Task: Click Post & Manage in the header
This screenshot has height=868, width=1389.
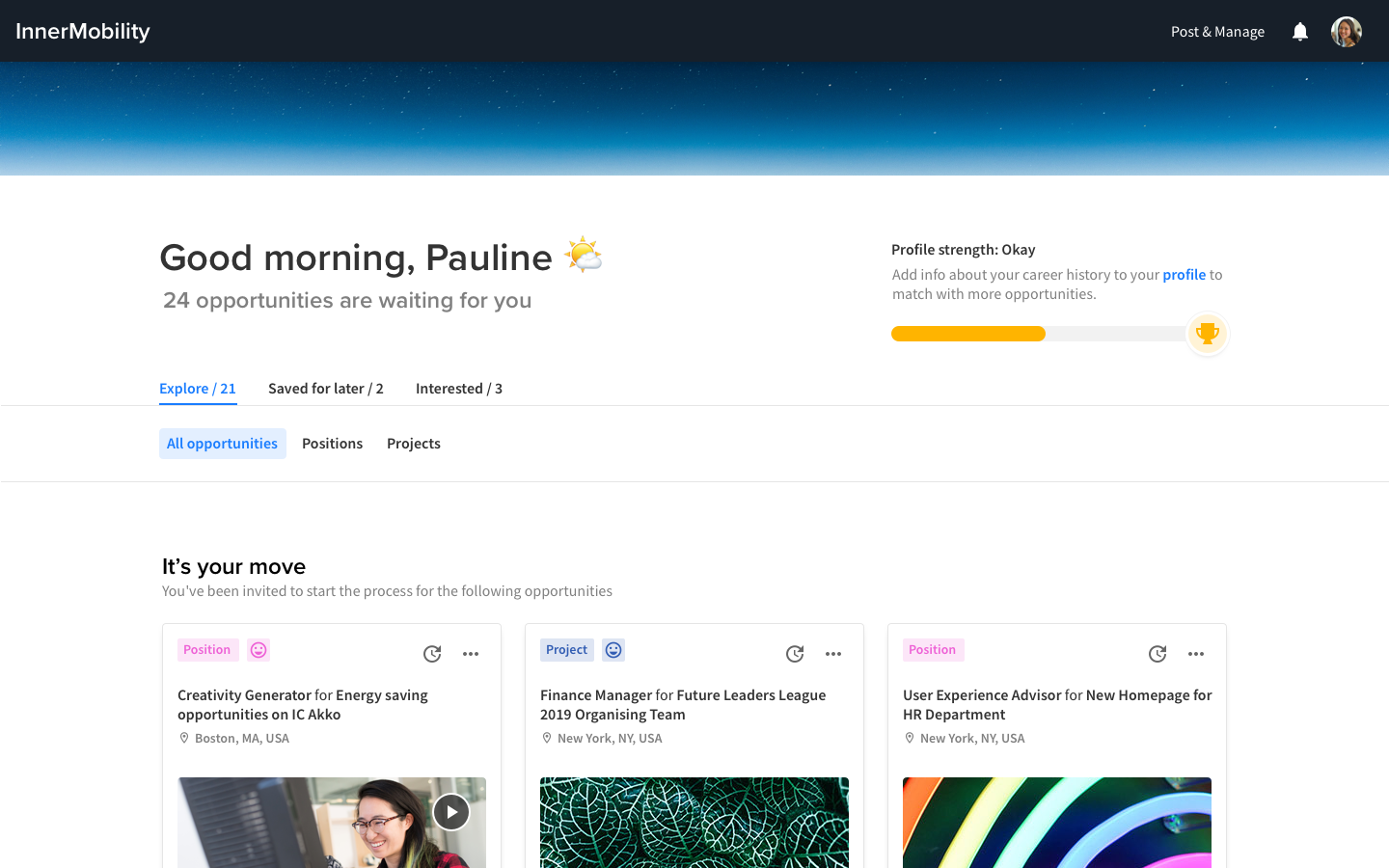Action: click(1217, 32)
